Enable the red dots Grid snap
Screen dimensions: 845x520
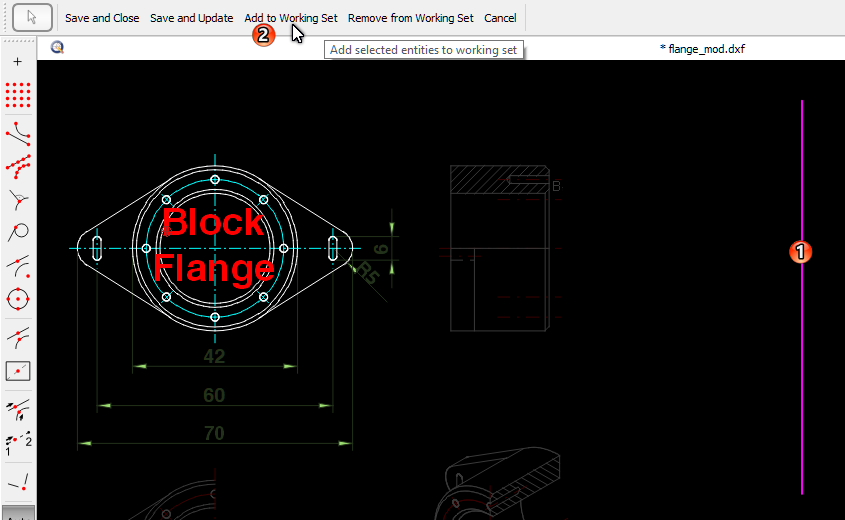[x=18, y=95]
